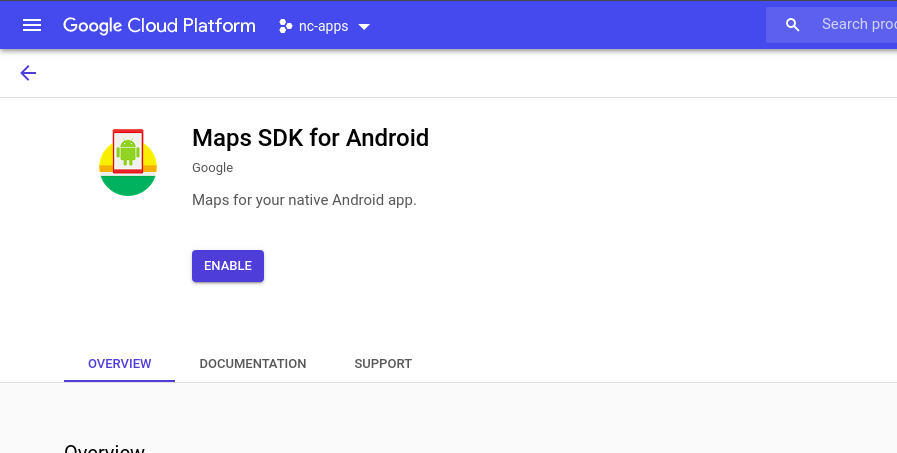The height and width of the screenshot is (453, 897).
Task: Click the 'Google' publisher label
Action: coord(212,168)
